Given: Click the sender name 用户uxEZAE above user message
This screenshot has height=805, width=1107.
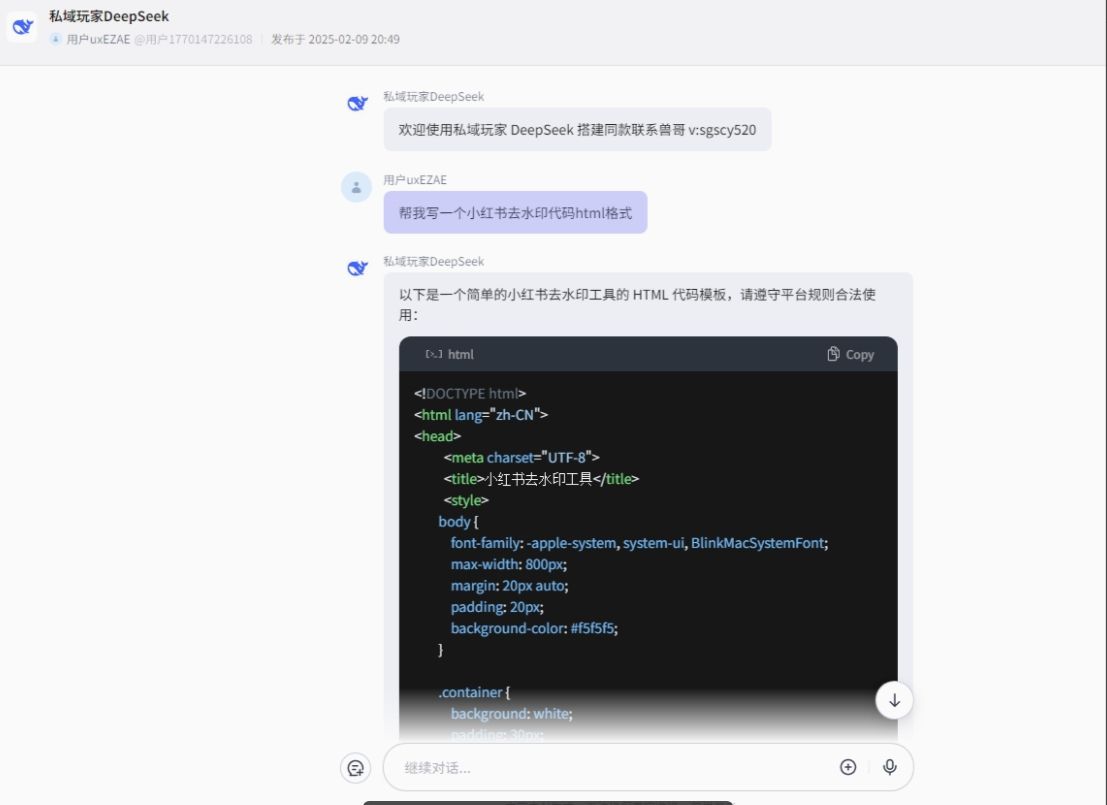Looking at the screenshot, I should click(x=415, y=179).
